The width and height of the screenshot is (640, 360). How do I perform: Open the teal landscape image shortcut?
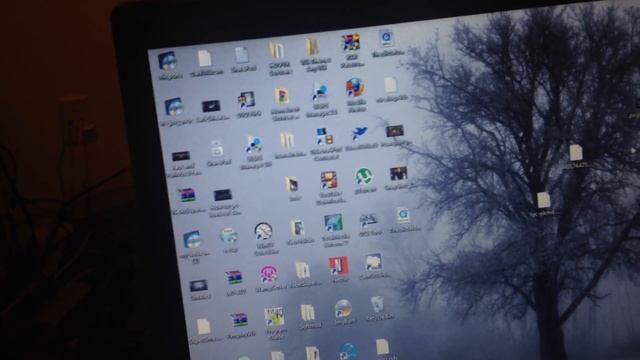coord(333,223)
